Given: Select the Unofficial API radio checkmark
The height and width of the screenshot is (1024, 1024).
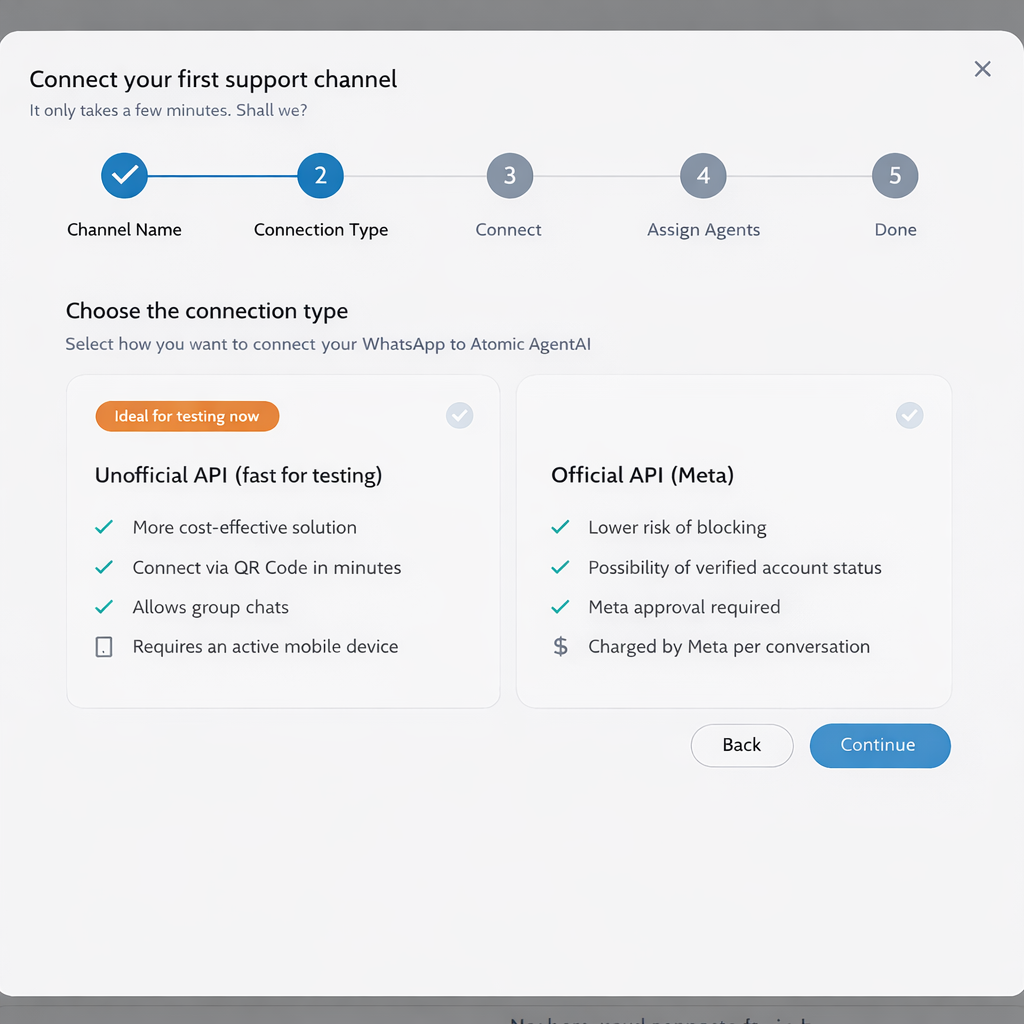Looking at the screenshot, I should 460,415.
